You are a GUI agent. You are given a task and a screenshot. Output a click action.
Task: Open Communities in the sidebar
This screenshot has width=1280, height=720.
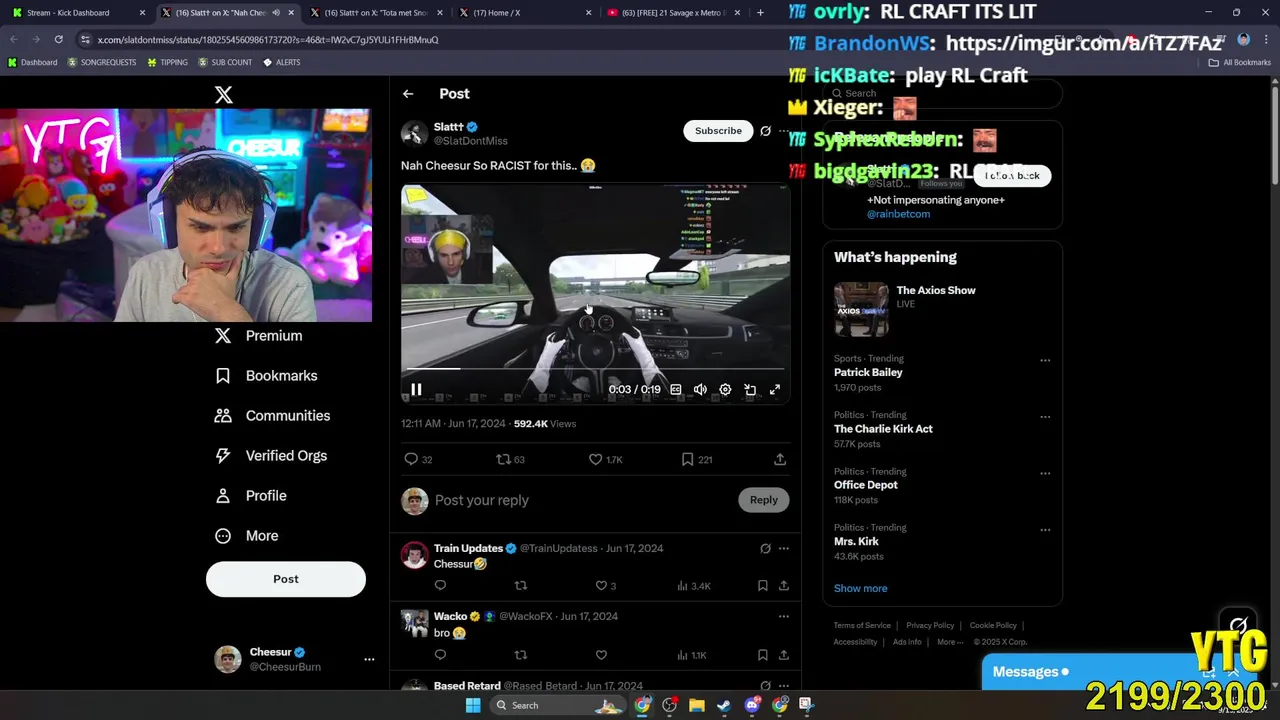click(273, 416)
